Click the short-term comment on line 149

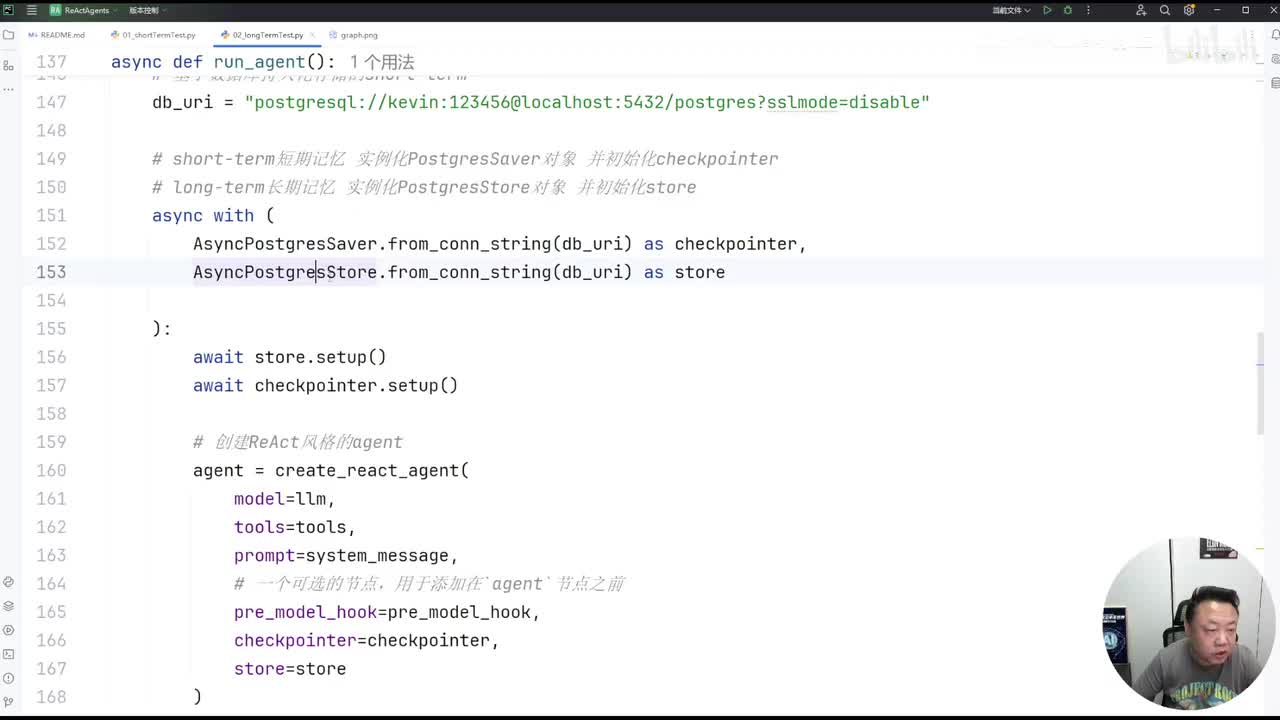pos(465,159)
